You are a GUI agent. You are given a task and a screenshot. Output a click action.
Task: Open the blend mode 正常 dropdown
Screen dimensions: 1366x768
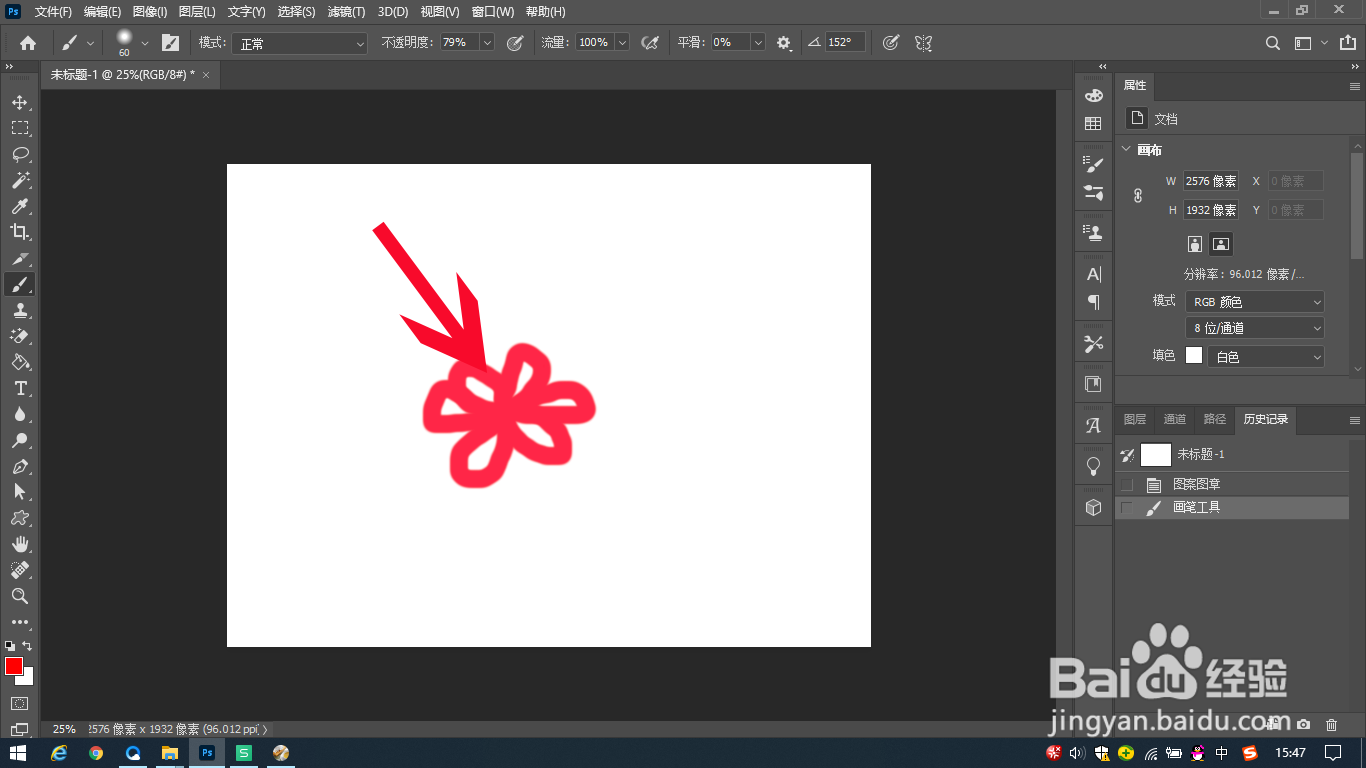300,43
